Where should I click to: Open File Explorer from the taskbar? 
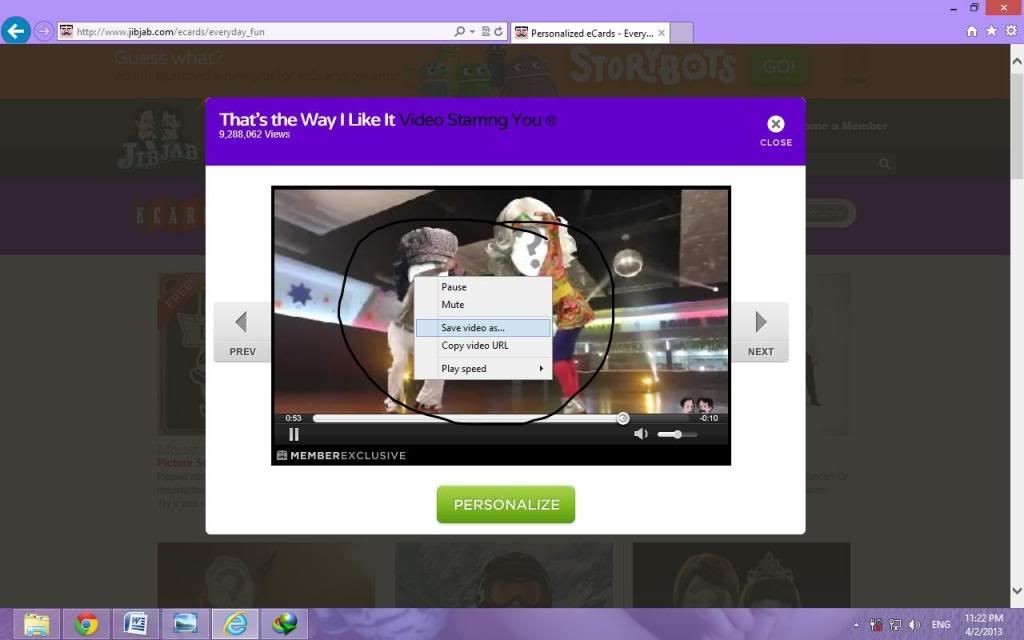[x=37, y=624]
